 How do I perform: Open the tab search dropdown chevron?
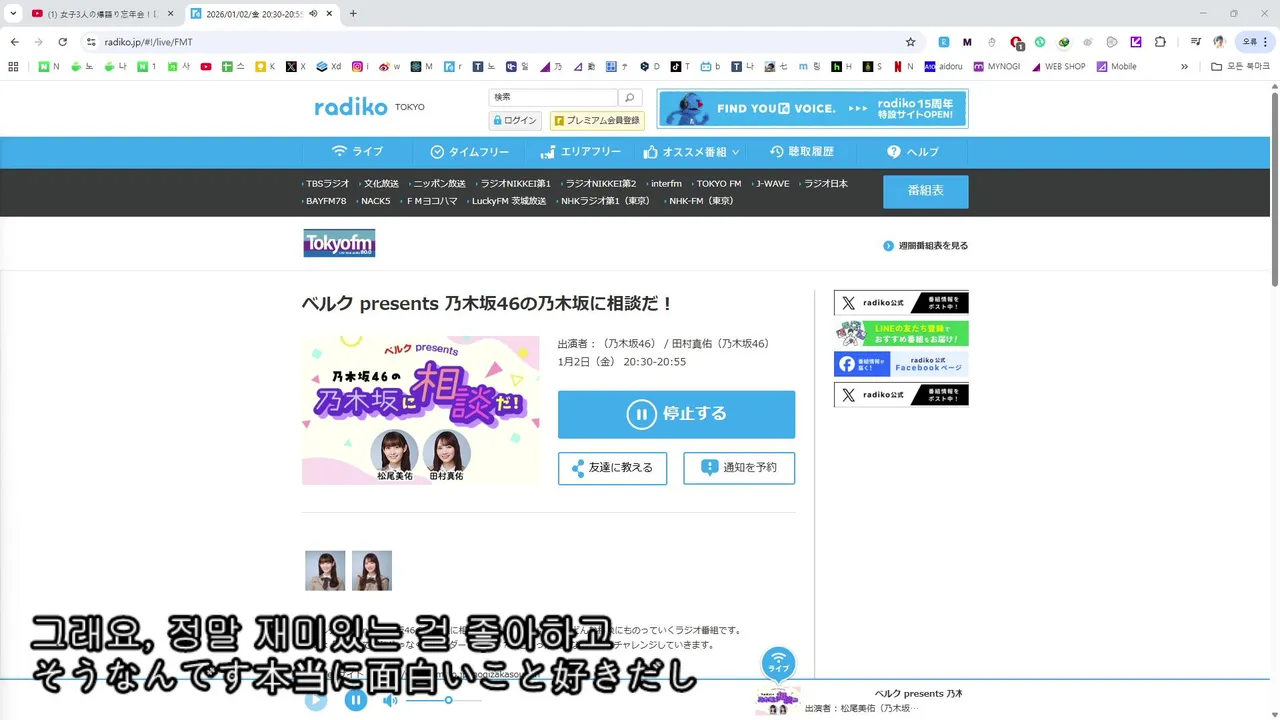tap(13, 13)
